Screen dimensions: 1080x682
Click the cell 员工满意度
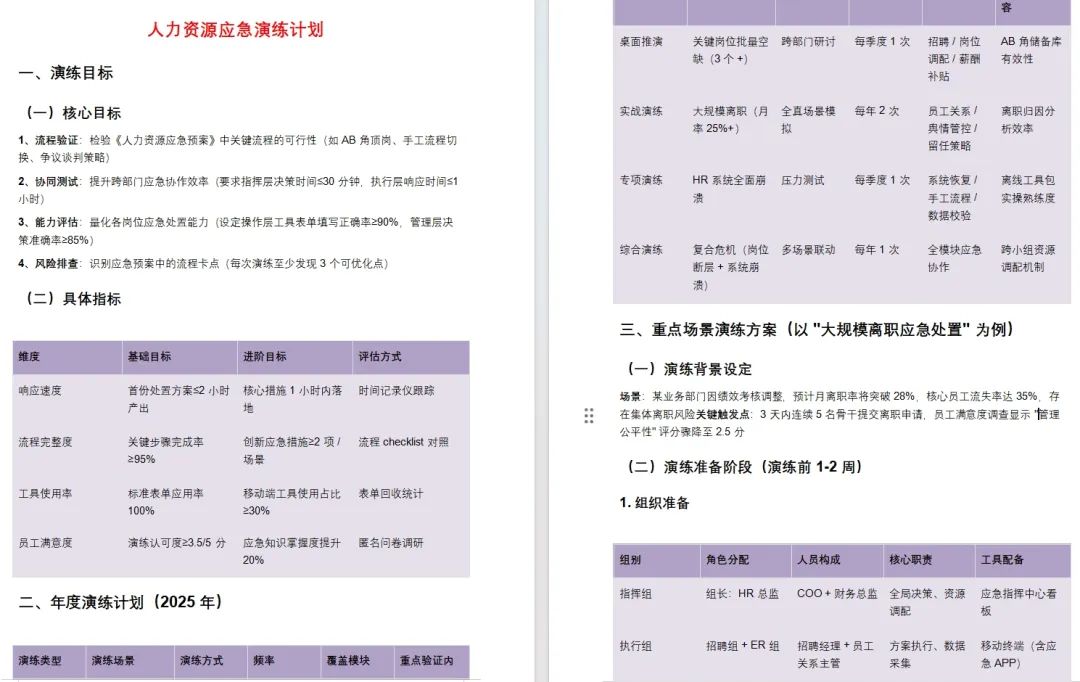(45, 544)
